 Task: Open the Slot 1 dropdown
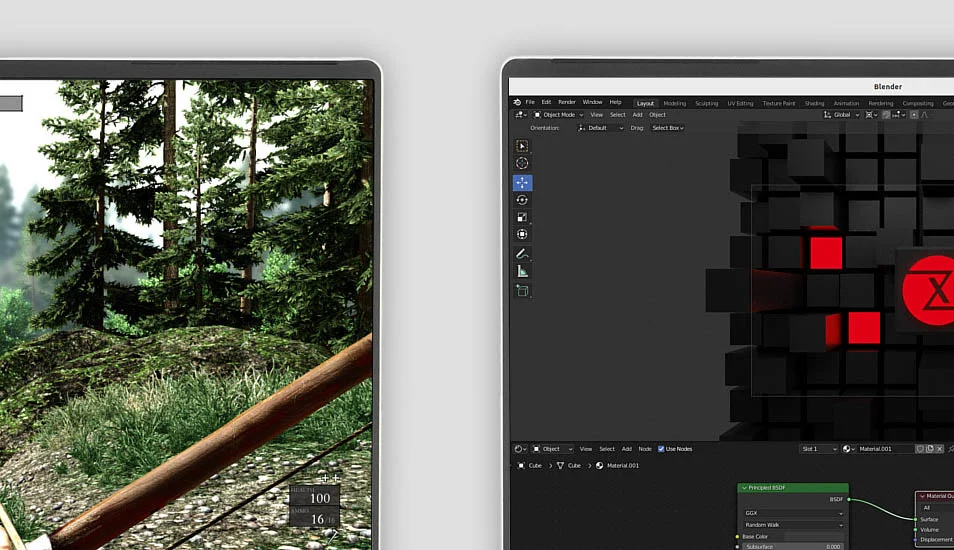(x=819, y=449)
